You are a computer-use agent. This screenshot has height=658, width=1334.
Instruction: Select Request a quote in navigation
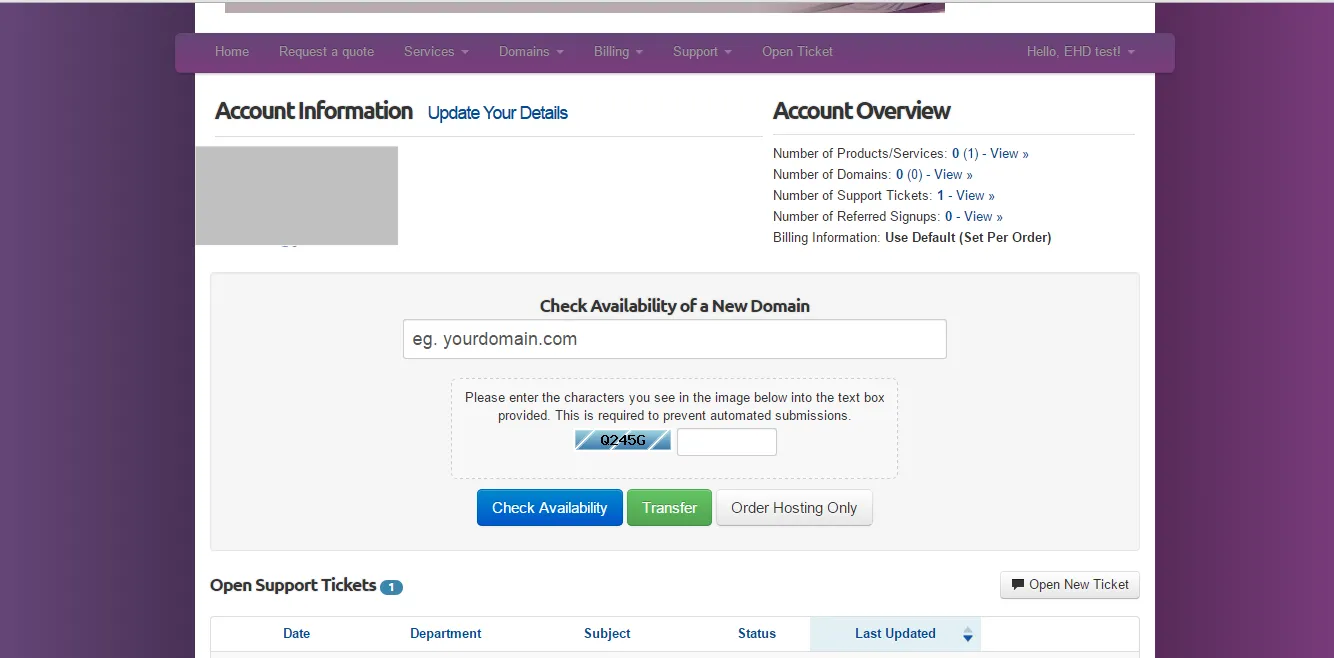click(x=326, y=52)
